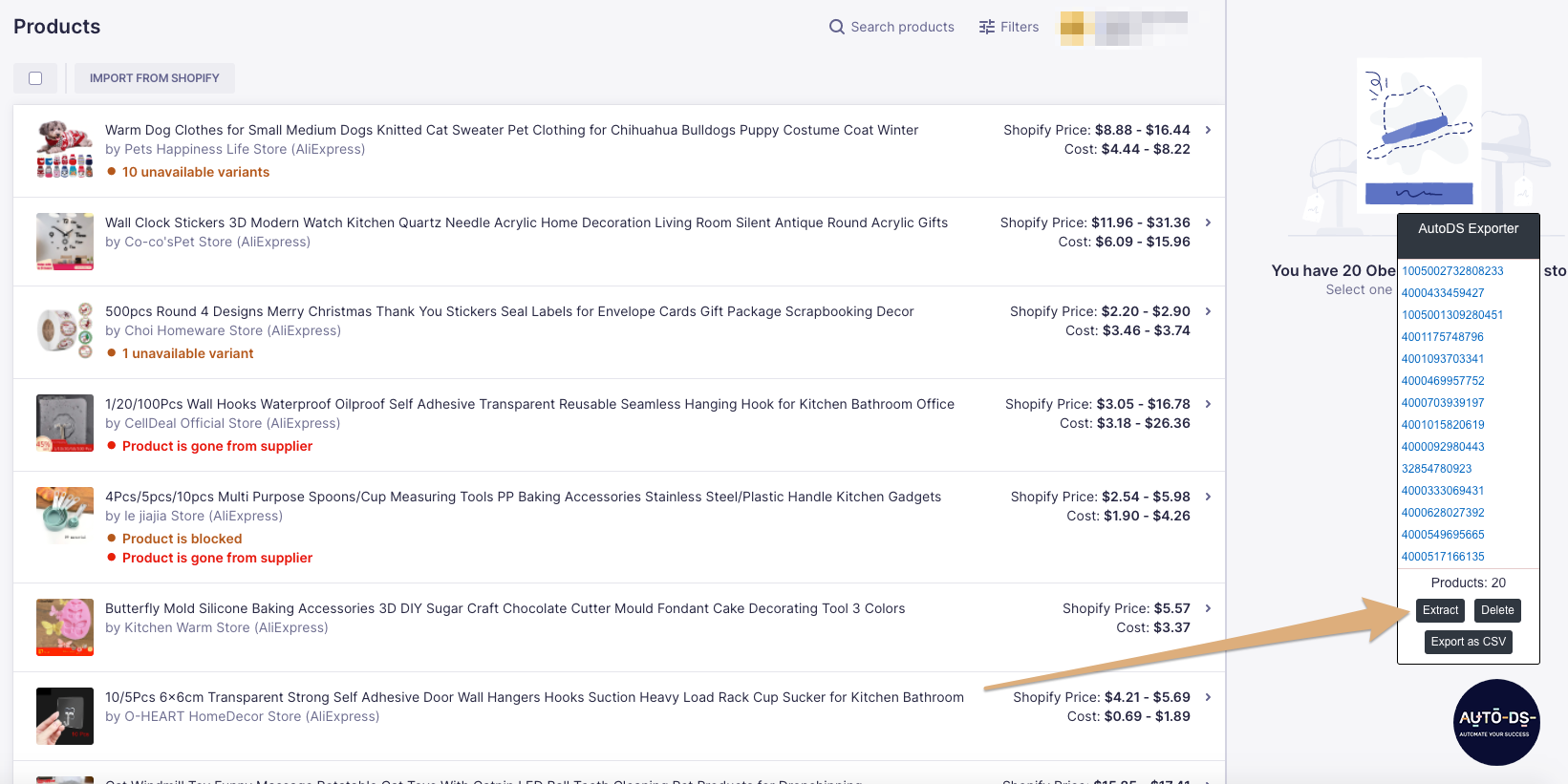The height and width of the screenshot is (784, 1568).
Task: Click the 500pcs Round 4 Designs title
Action: (x=509, y=311)
